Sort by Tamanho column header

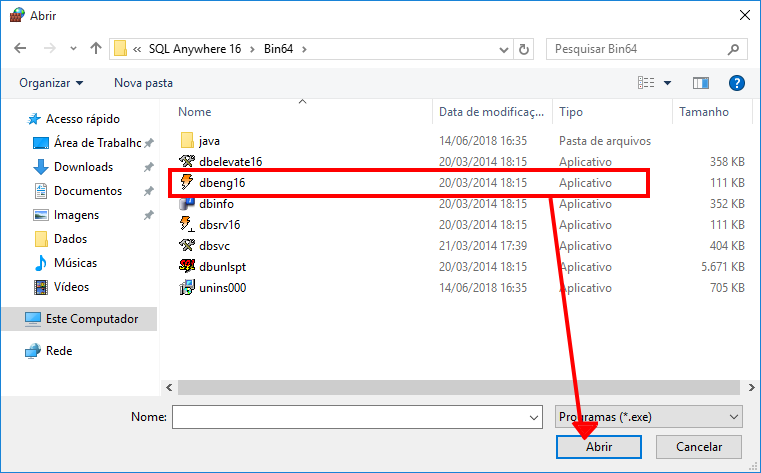tap(704, 112)
